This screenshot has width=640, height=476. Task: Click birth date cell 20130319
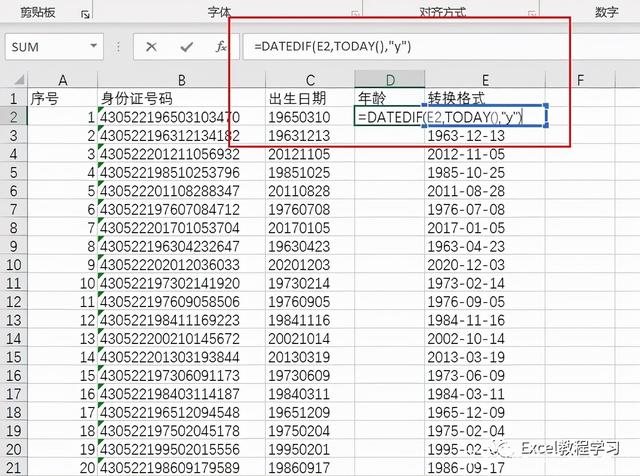pyautogui.click(x=310, y=357)
